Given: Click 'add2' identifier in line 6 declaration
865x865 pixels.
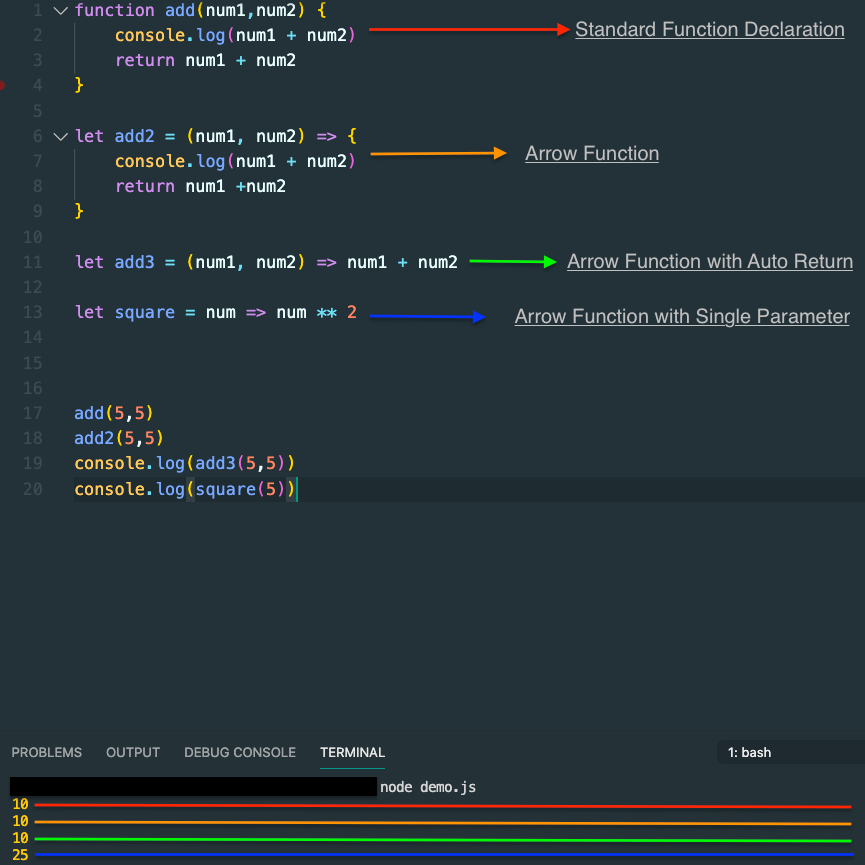Looking at the screenshot, I should (134, 136).
